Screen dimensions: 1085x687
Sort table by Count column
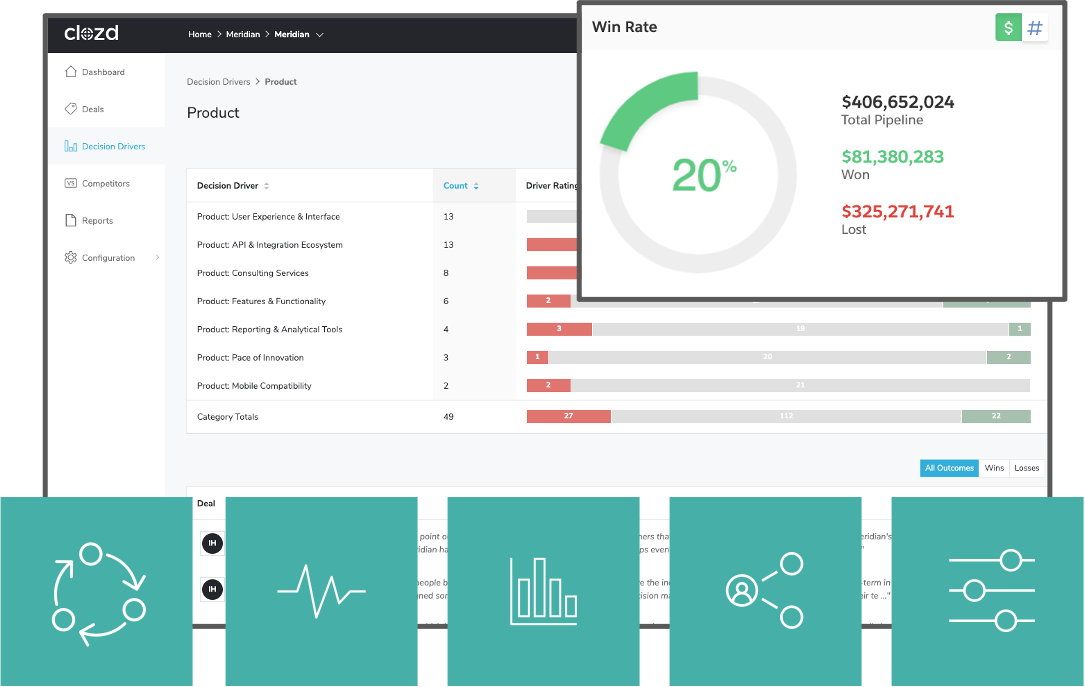[461, 186]
